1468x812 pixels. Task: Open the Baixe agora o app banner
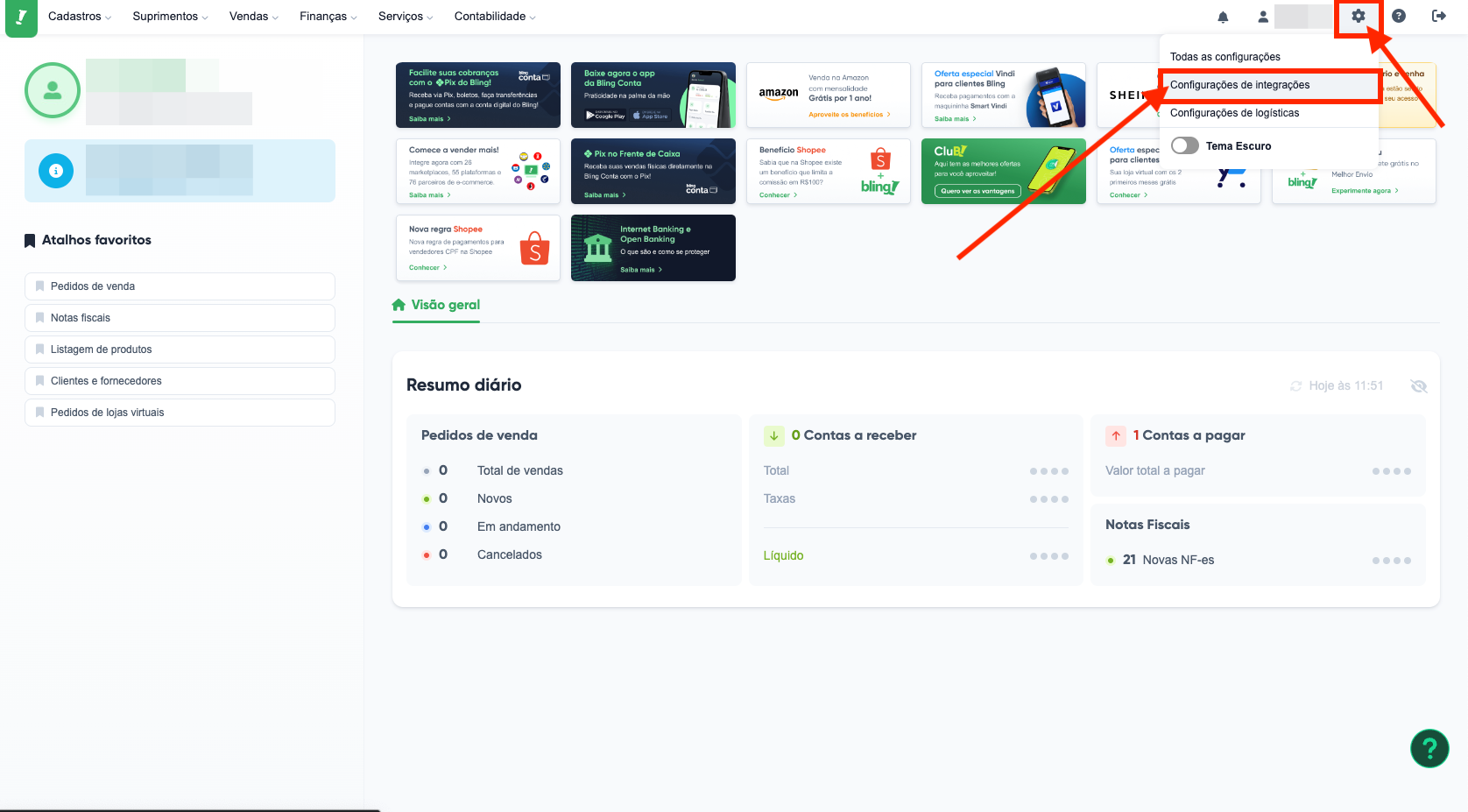(x=653, y=95)
